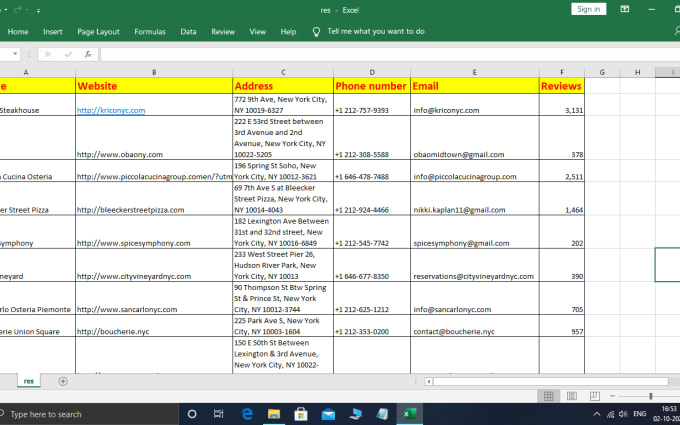Select column C header

[283, 72]
